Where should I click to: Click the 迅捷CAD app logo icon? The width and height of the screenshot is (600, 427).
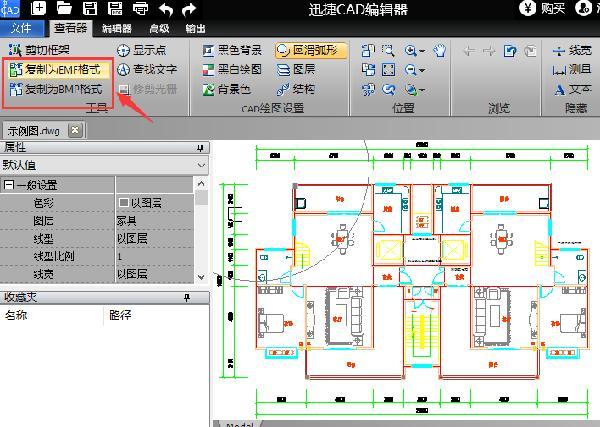[10, 8]
